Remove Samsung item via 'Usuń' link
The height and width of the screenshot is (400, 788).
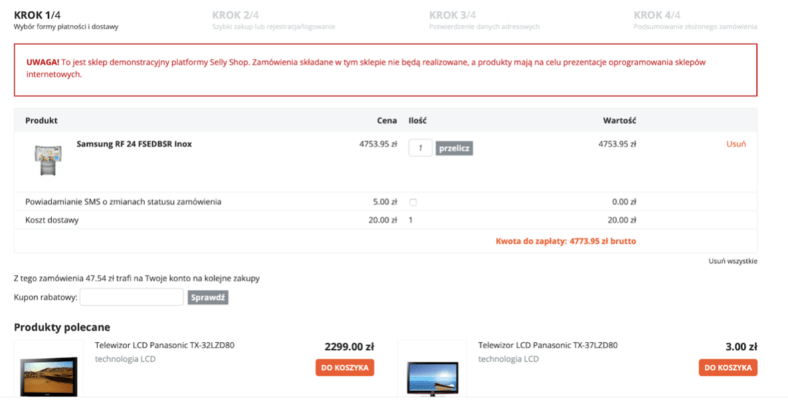pyautogui.click(x=736, y=144)
